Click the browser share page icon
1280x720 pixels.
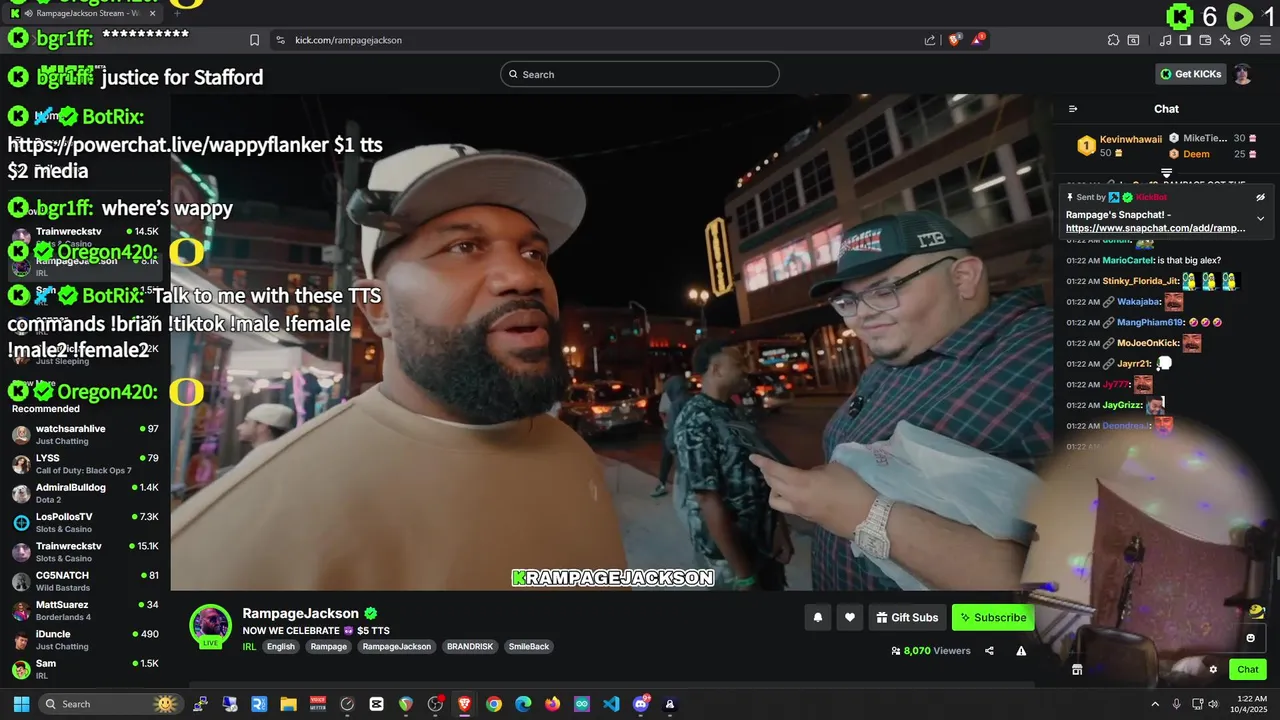point(930,40)
